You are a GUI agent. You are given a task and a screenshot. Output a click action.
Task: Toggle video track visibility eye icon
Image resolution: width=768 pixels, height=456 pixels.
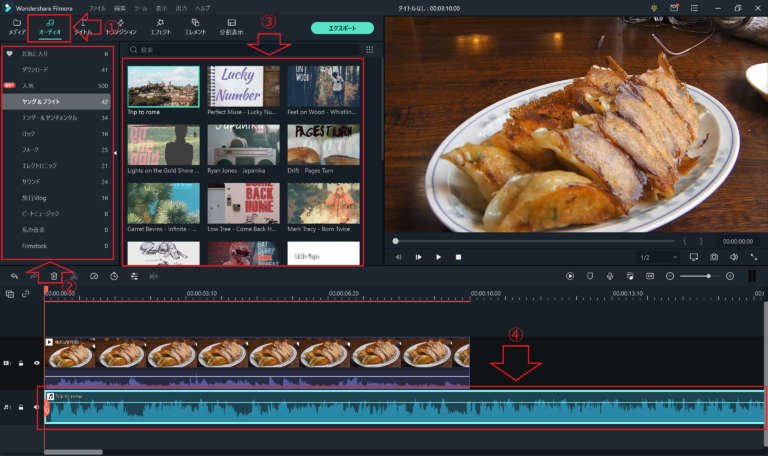point(37,363)
